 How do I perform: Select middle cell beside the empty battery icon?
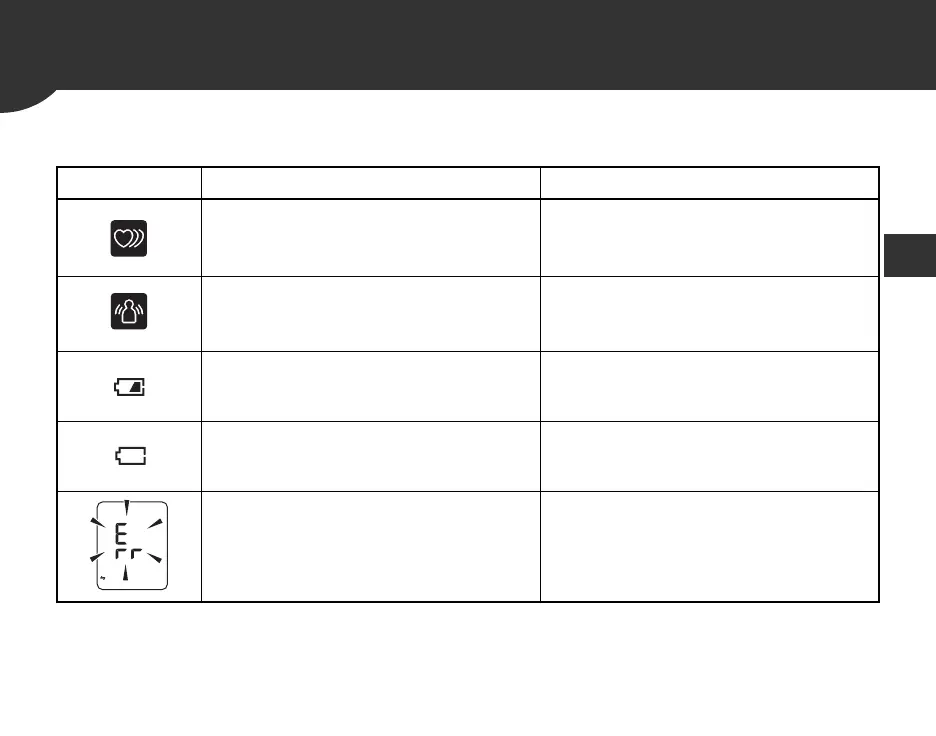click(x=370, y=456)
